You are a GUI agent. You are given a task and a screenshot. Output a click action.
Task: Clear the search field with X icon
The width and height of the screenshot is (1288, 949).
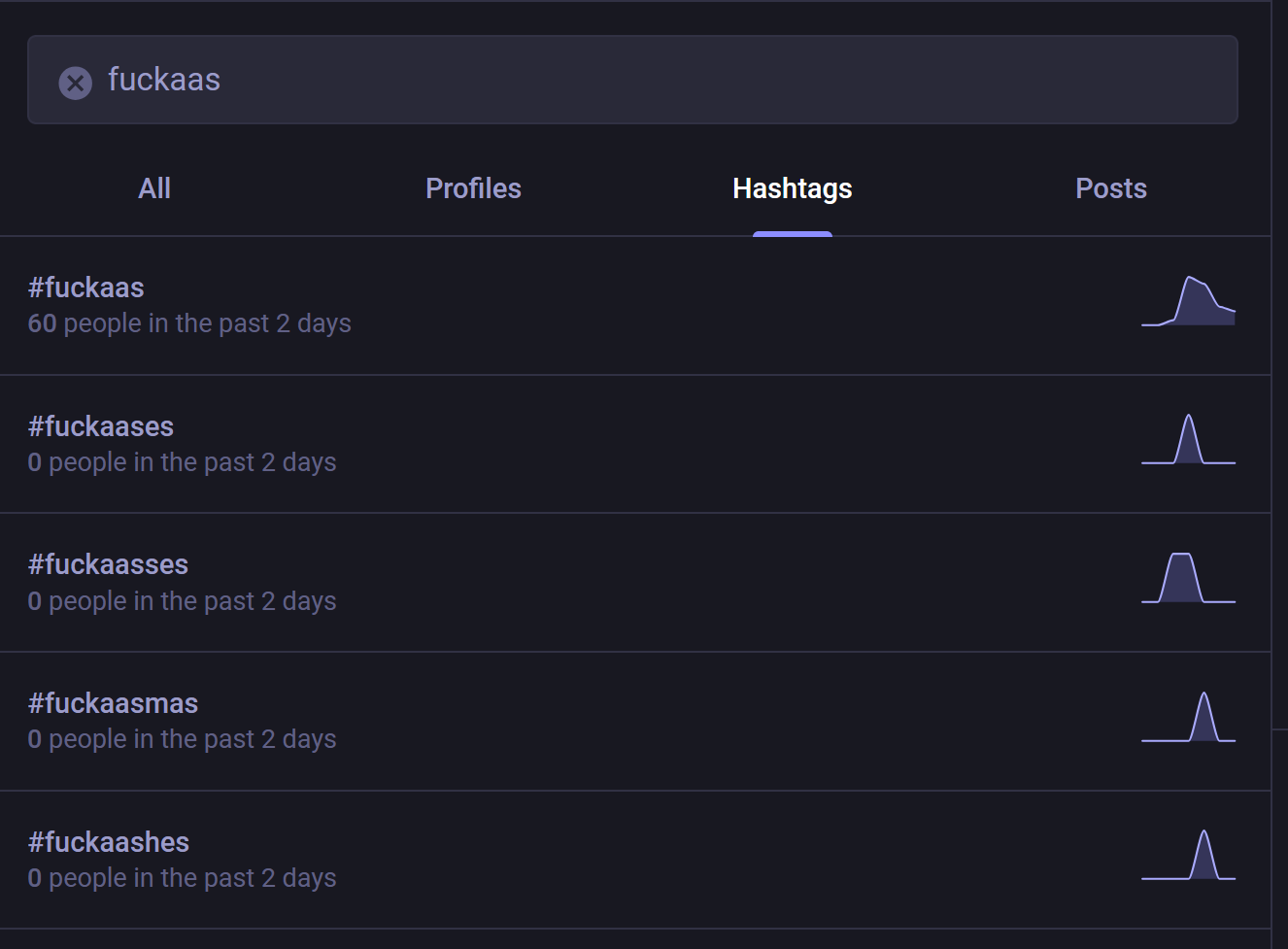(x=75, y=83)
